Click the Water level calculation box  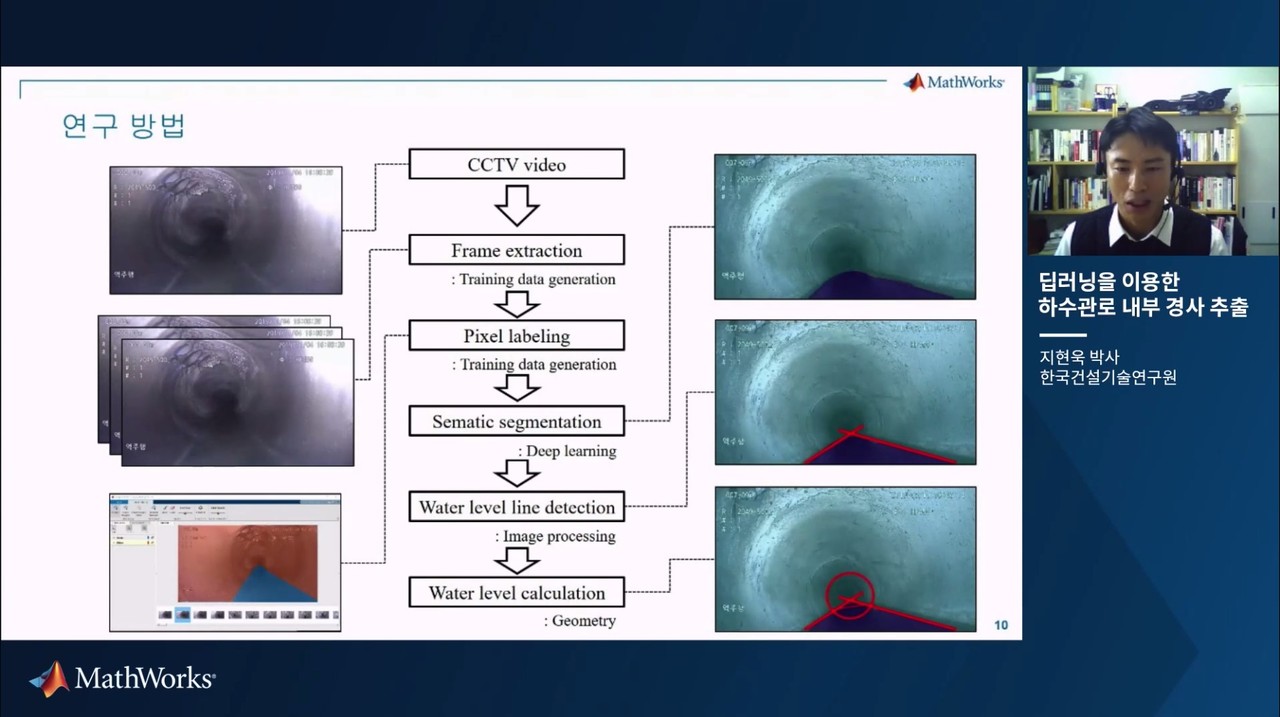[x=517, y=592]
